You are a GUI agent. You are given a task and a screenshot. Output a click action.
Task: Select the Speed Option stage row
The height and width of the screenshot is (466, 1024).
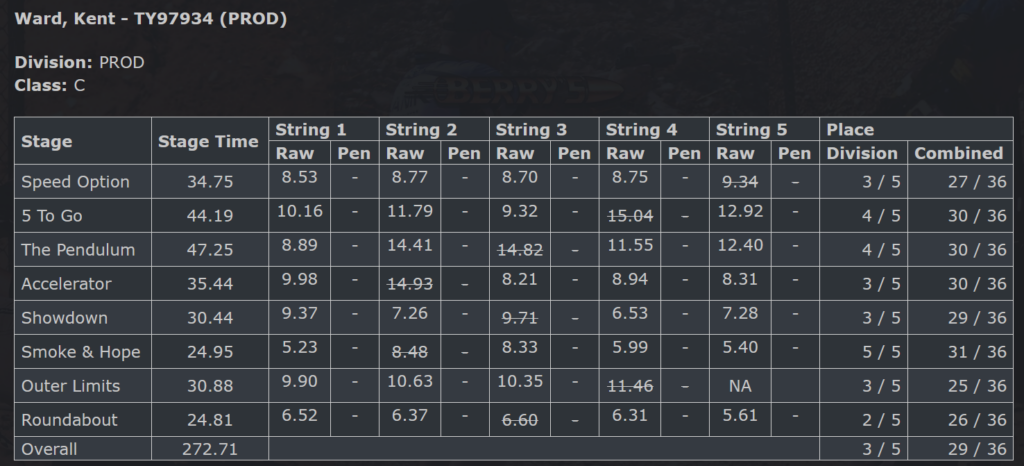pyautogui.click(x=513, y=181)
